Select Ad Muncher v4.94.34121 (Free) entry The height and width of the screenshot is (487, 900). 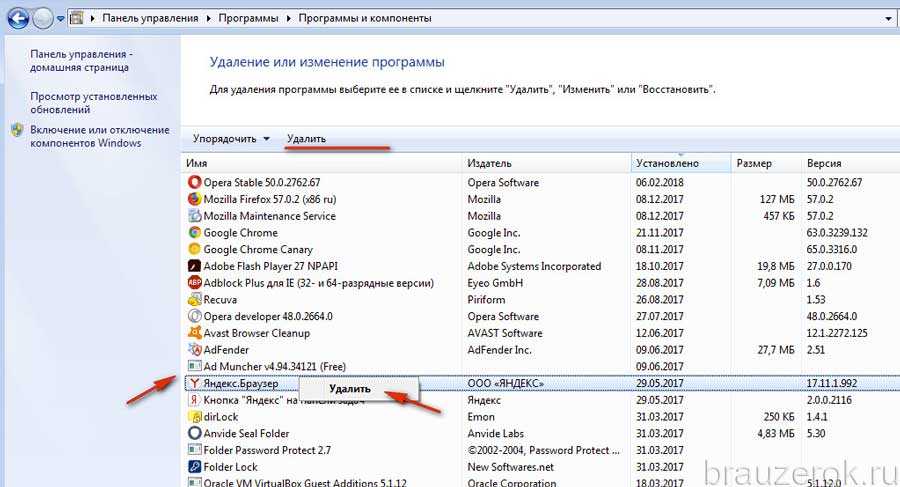(x=274, y=366)
